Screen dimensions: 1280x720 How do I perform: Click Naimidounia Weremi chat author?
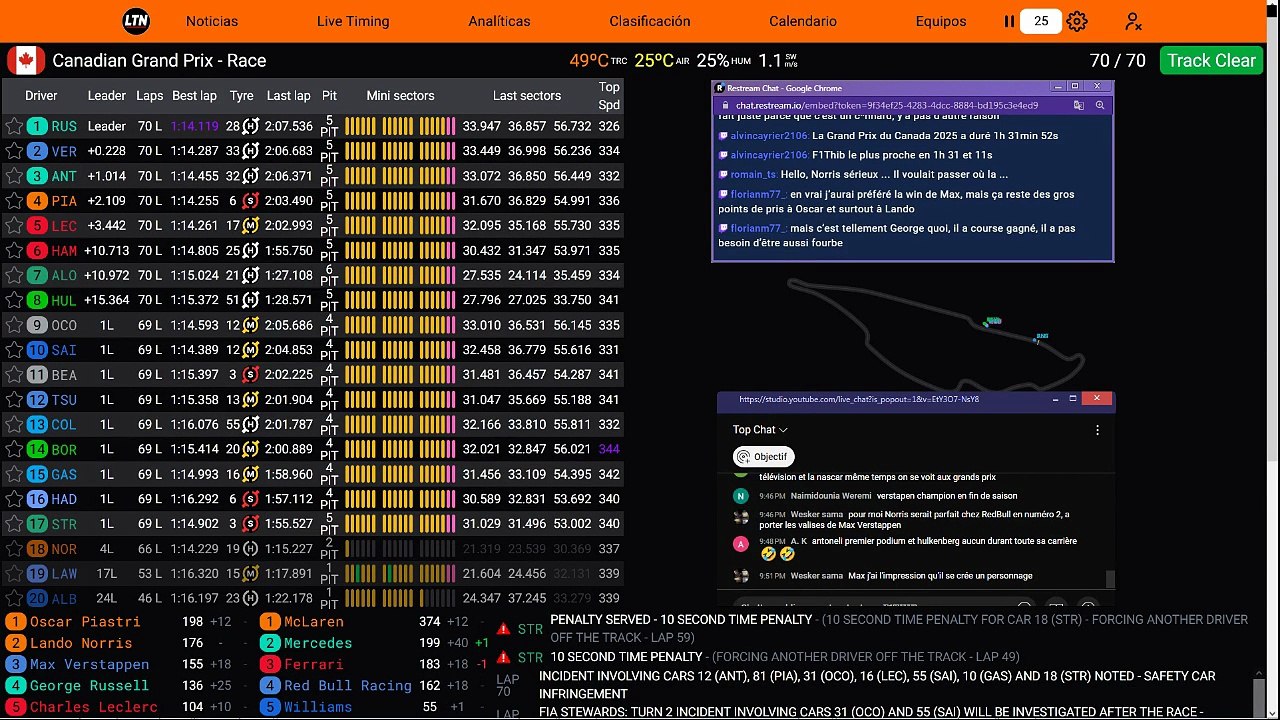[x=831, y=496]
